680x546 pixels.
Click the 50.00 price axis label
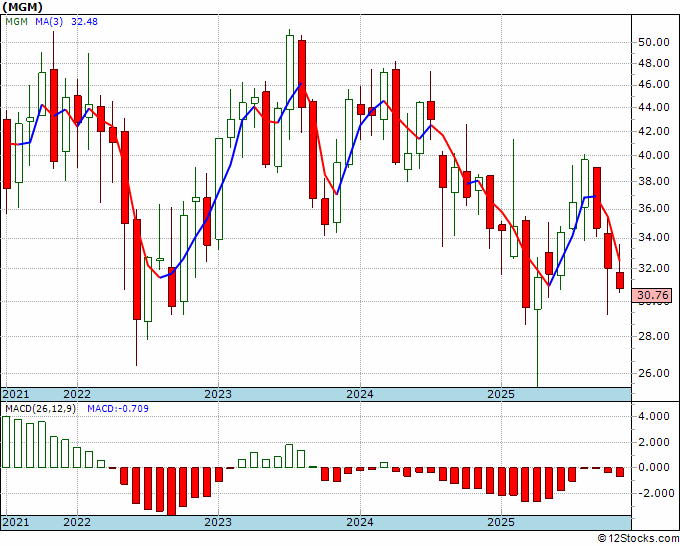653,43
